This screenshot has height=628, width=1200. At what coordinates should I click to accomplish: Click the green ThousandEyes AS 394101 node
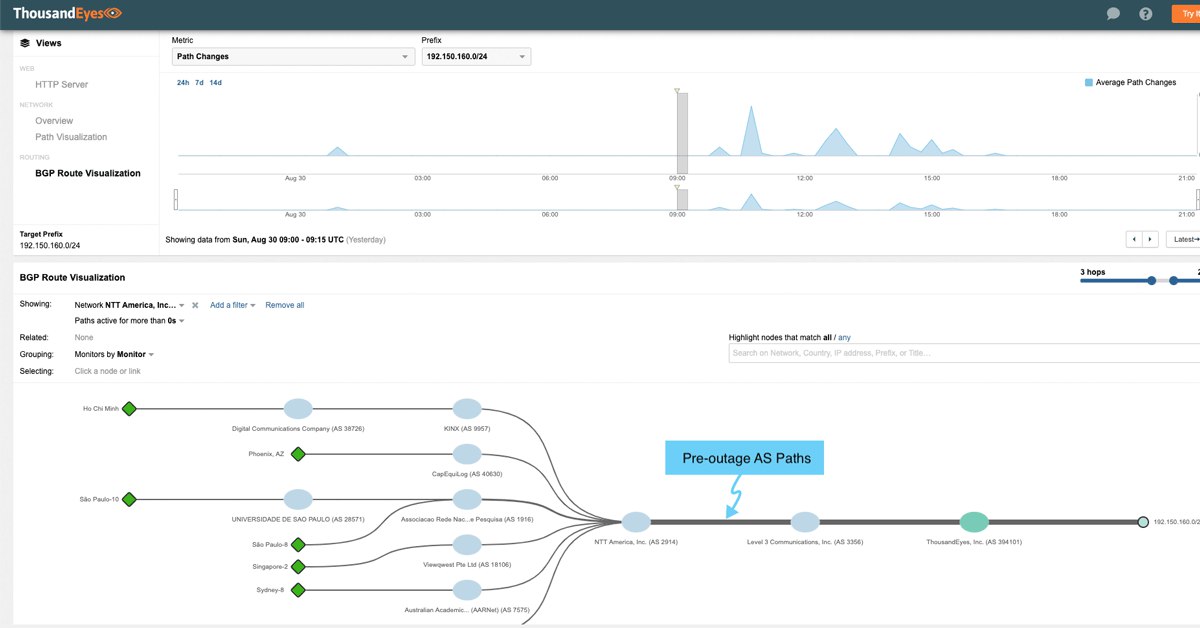974,522
